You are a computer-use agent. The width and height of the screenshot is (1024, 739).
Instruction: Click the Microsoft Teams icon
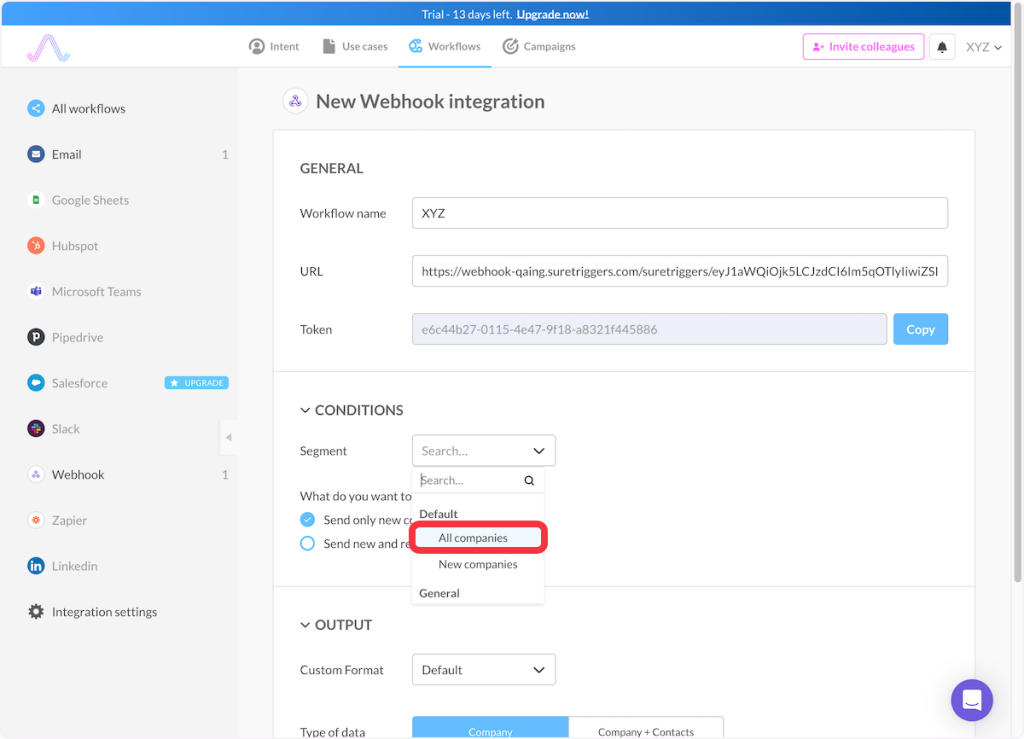[36, 292]
